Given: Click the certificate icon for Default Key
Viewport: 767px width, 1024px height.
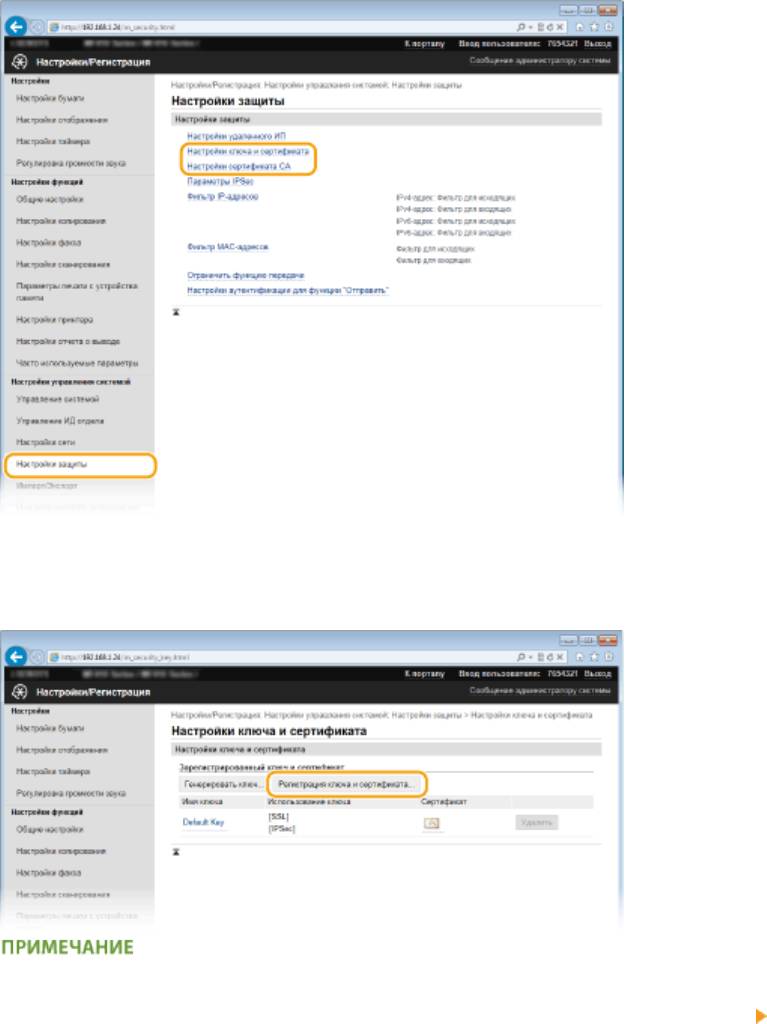Looking at the screenshot, I should click(432, 823).
